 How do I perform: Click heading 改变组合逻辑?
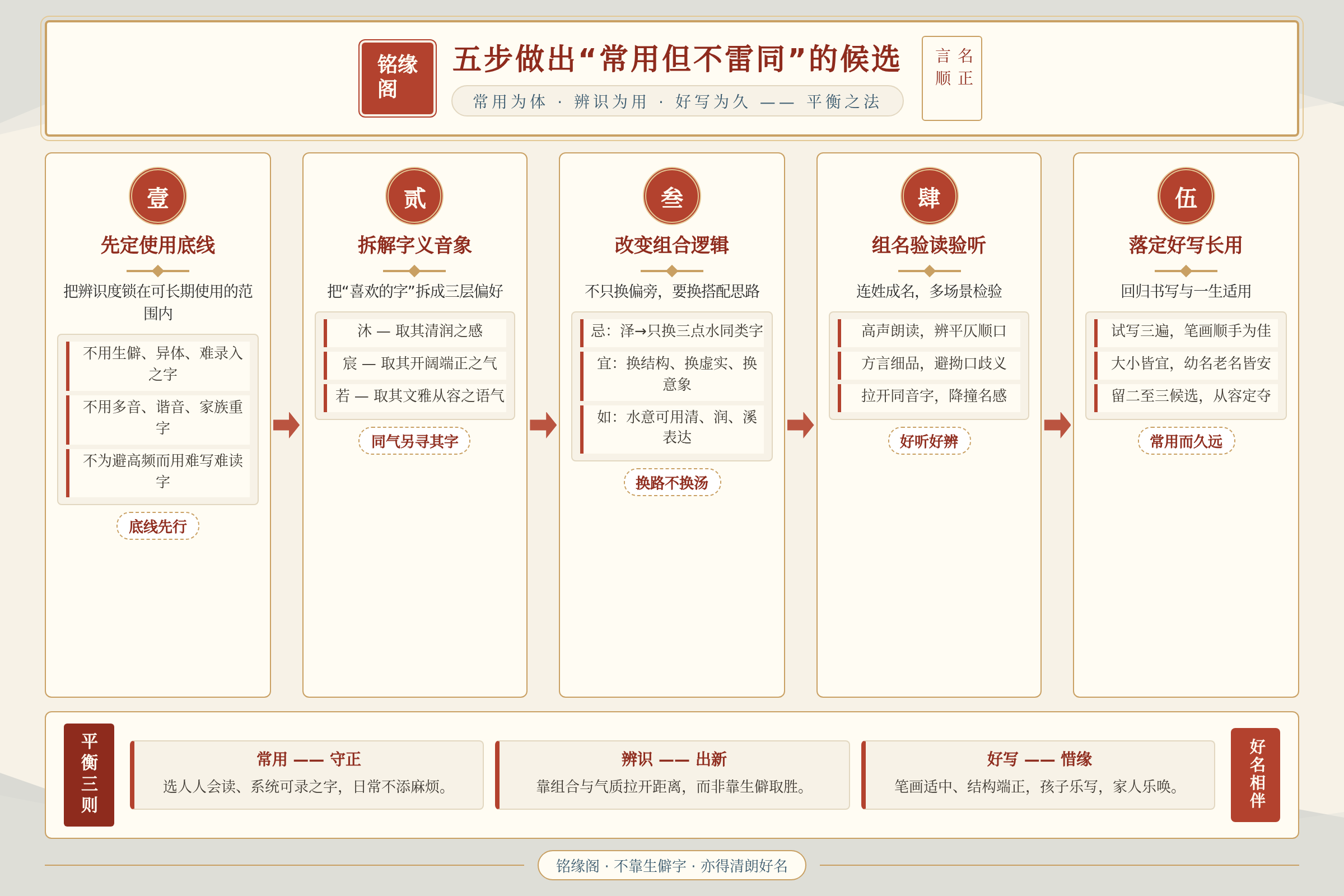tap(672, 245)
